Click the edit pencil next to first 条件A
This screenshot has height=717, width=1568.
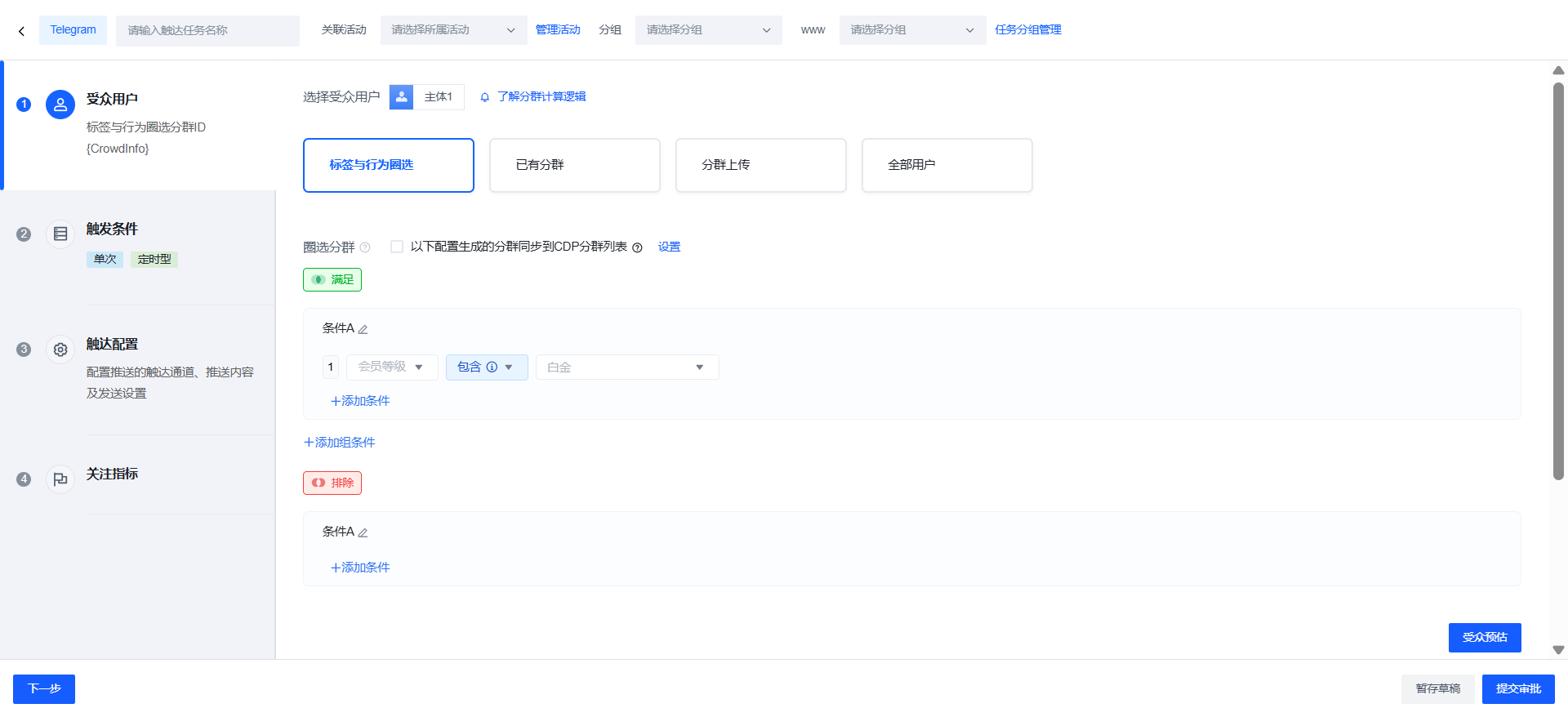pos(363,329)
